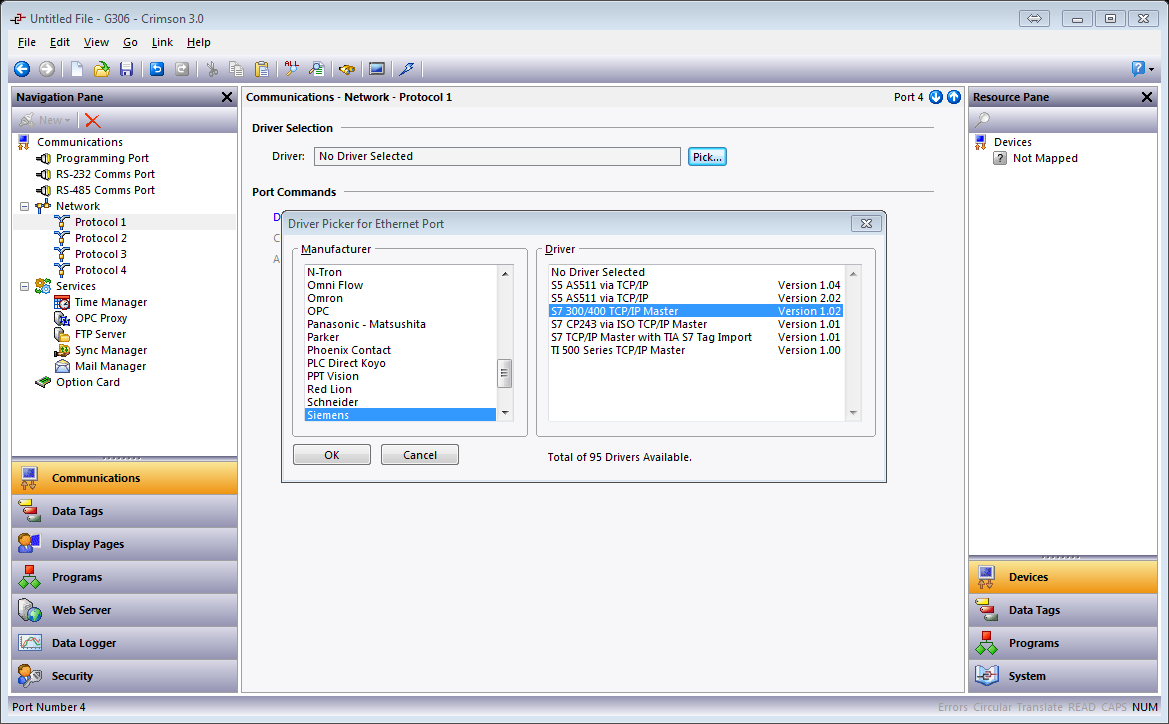This screenshot has height=724, width=1169.
Task: Click the Resource Pane search magnifier
Action: pos(983,119)
